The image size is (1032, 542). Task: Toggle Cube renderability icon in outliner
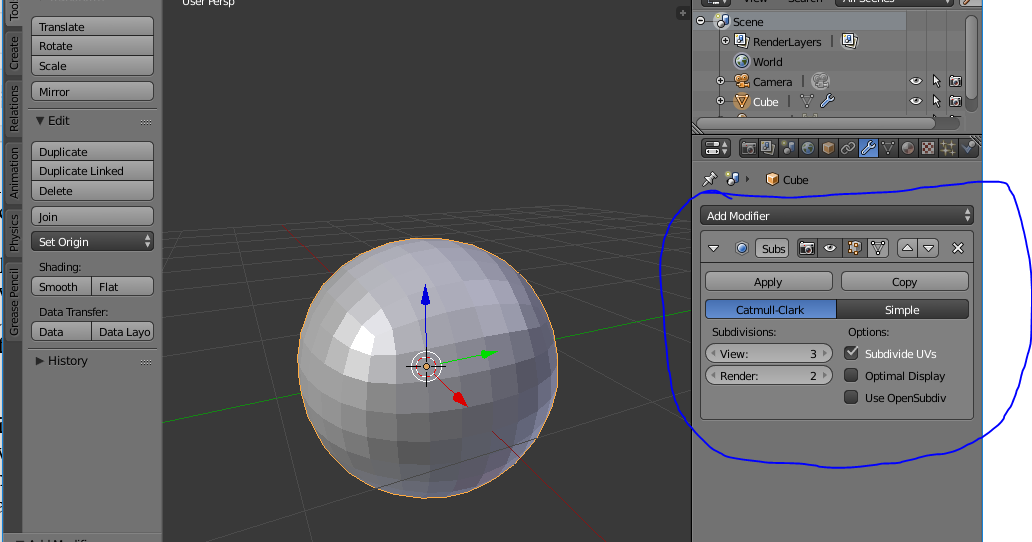(x=956, y=101)
